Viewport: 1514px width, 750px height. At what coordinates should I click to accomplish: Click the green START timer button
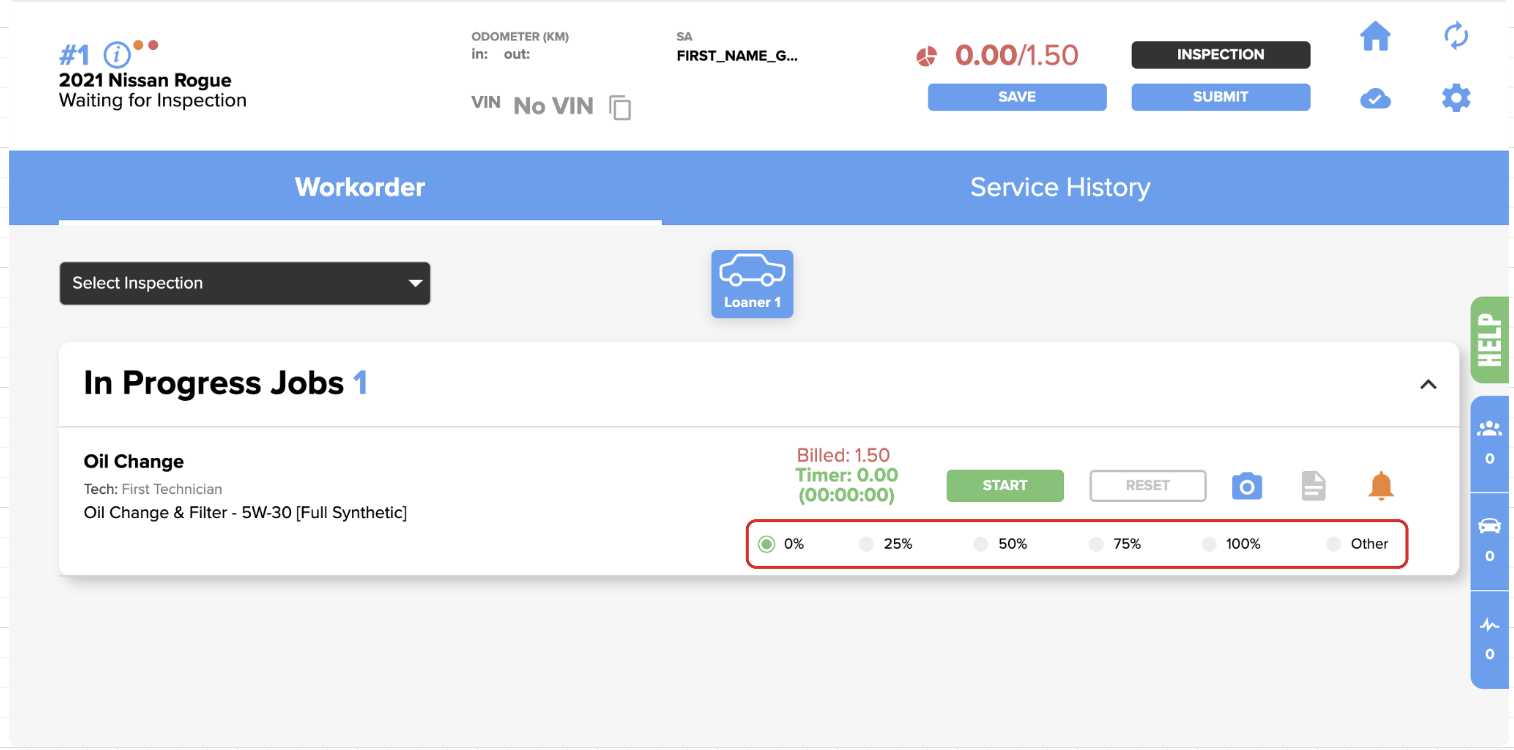click(1005, 485)
